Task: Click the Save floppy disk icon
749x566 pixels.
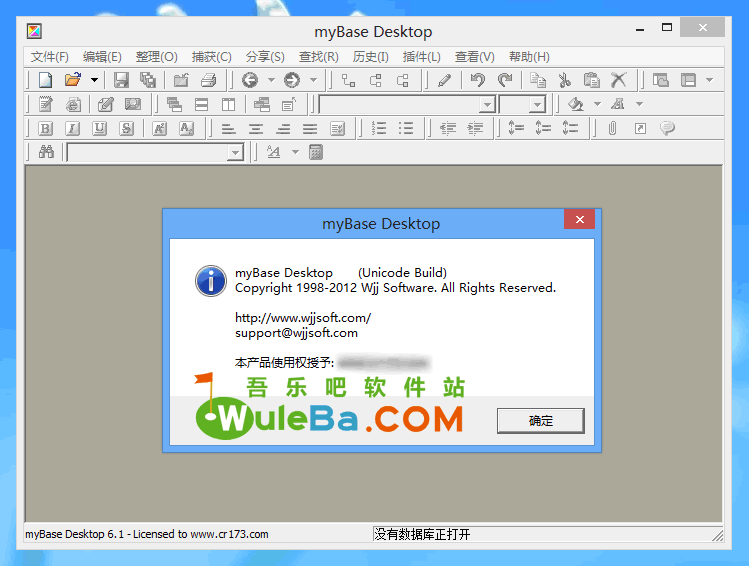Action: (x=121, y=80)
